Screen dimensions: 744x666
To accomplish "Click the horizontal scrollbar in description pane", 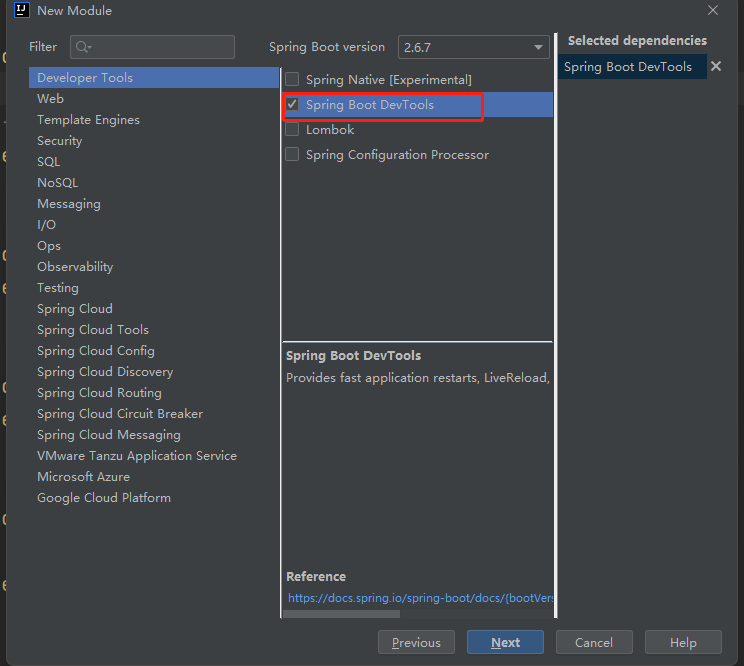I will (342, 614).
